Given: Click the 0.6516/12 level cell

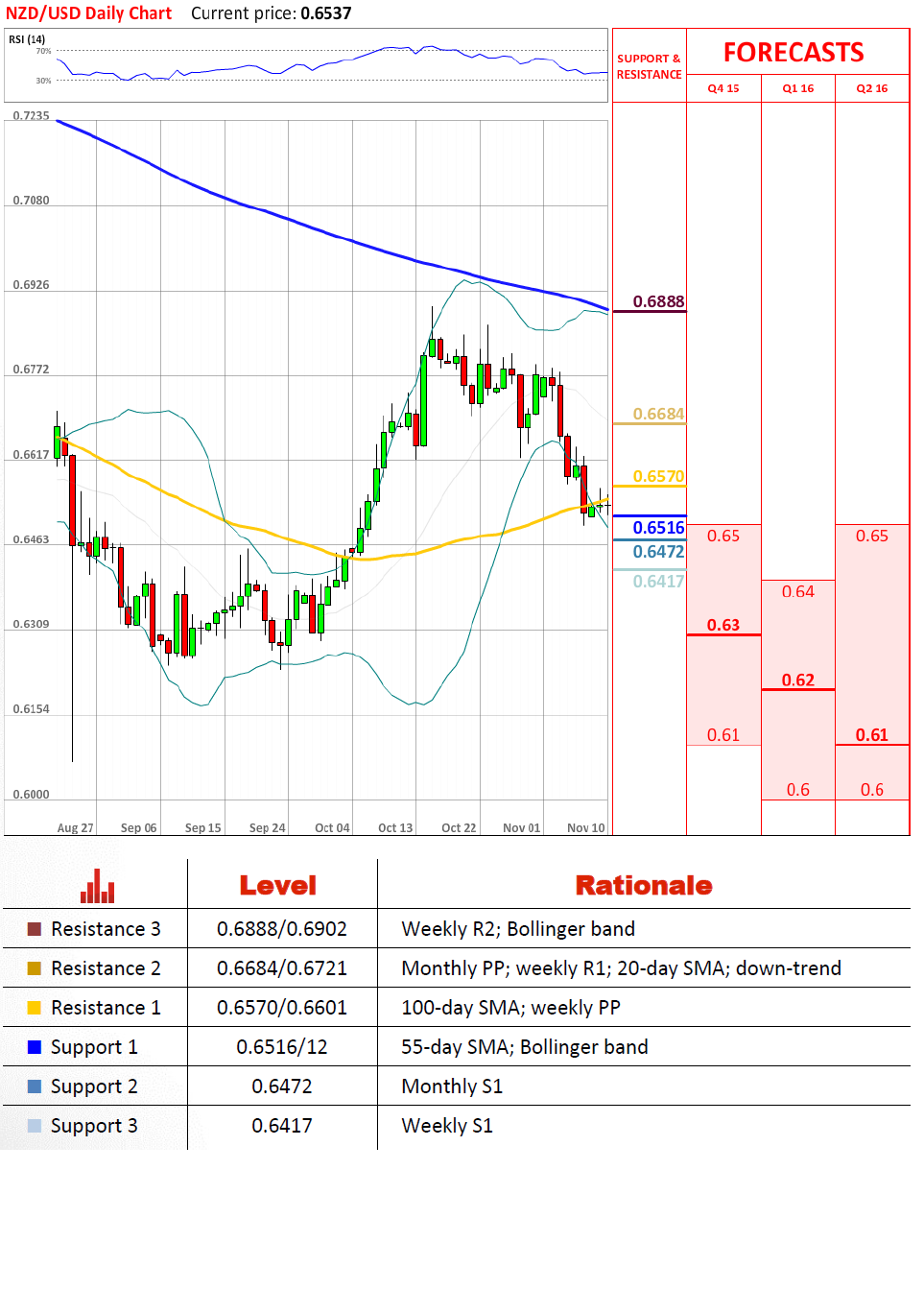Looking at the screenshot, I should [282, 1047].
